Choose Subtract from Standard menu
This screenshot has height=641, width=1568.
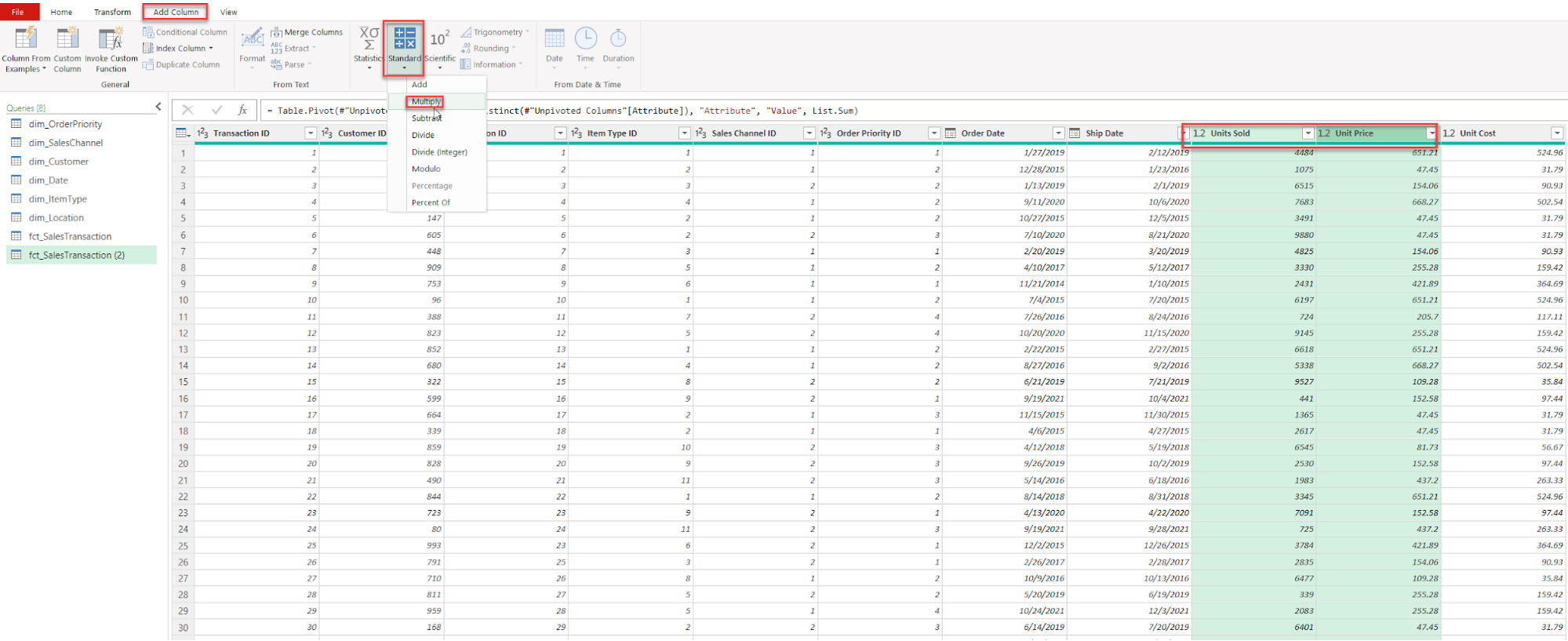click(x=437, y=118)
